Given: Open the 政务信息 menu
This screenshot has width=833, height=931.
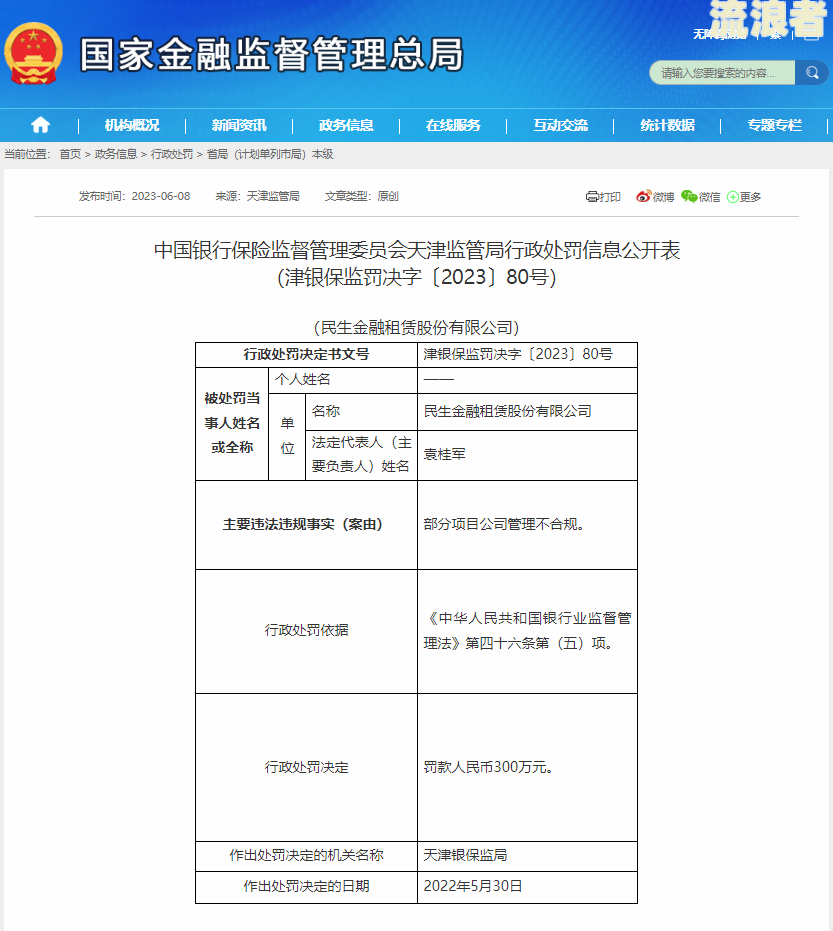Looking at the screenshot, I should [346, 125].
